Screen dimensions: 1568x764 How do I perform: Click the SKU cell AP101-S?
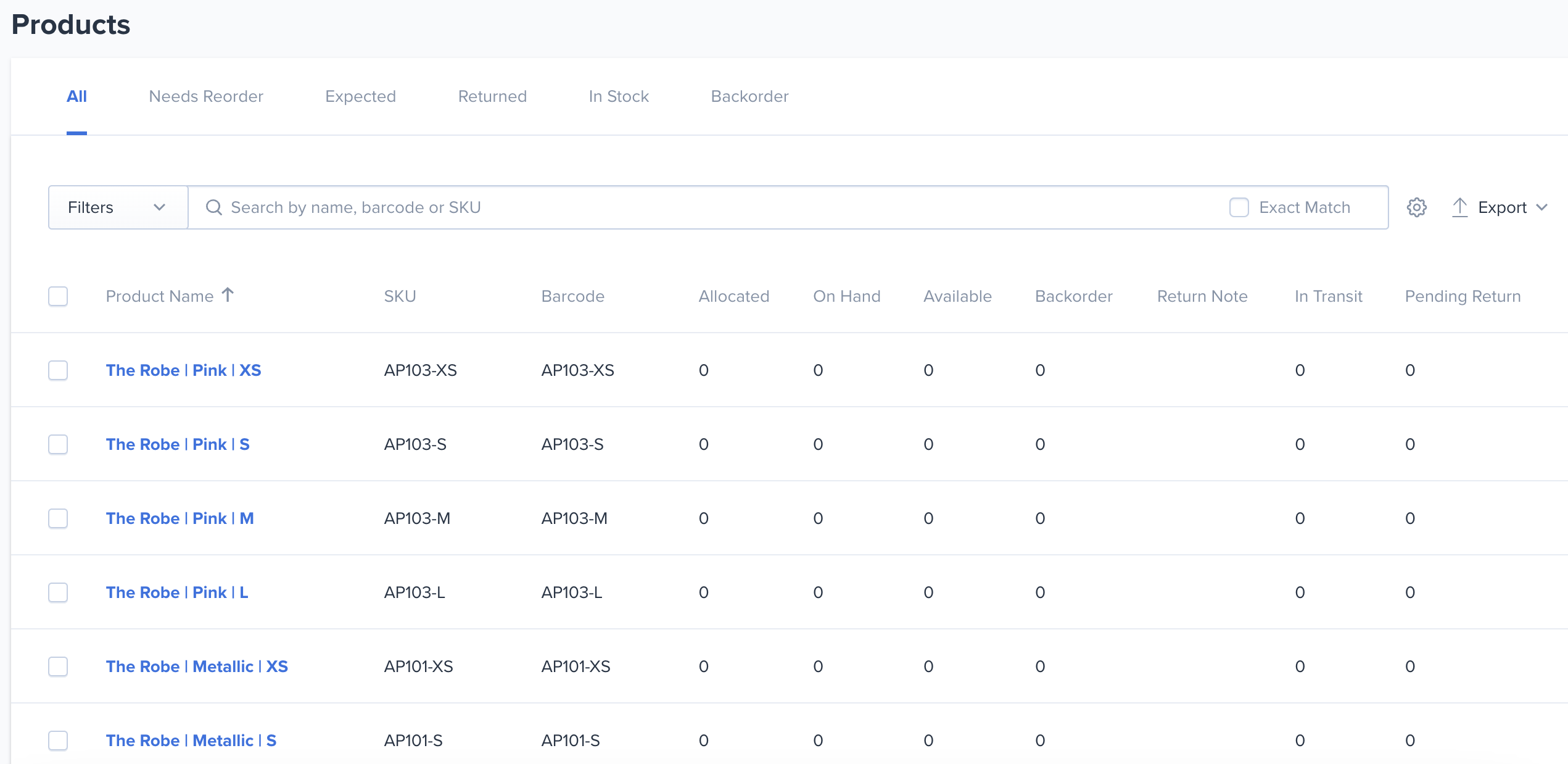(x=413, y=741)
